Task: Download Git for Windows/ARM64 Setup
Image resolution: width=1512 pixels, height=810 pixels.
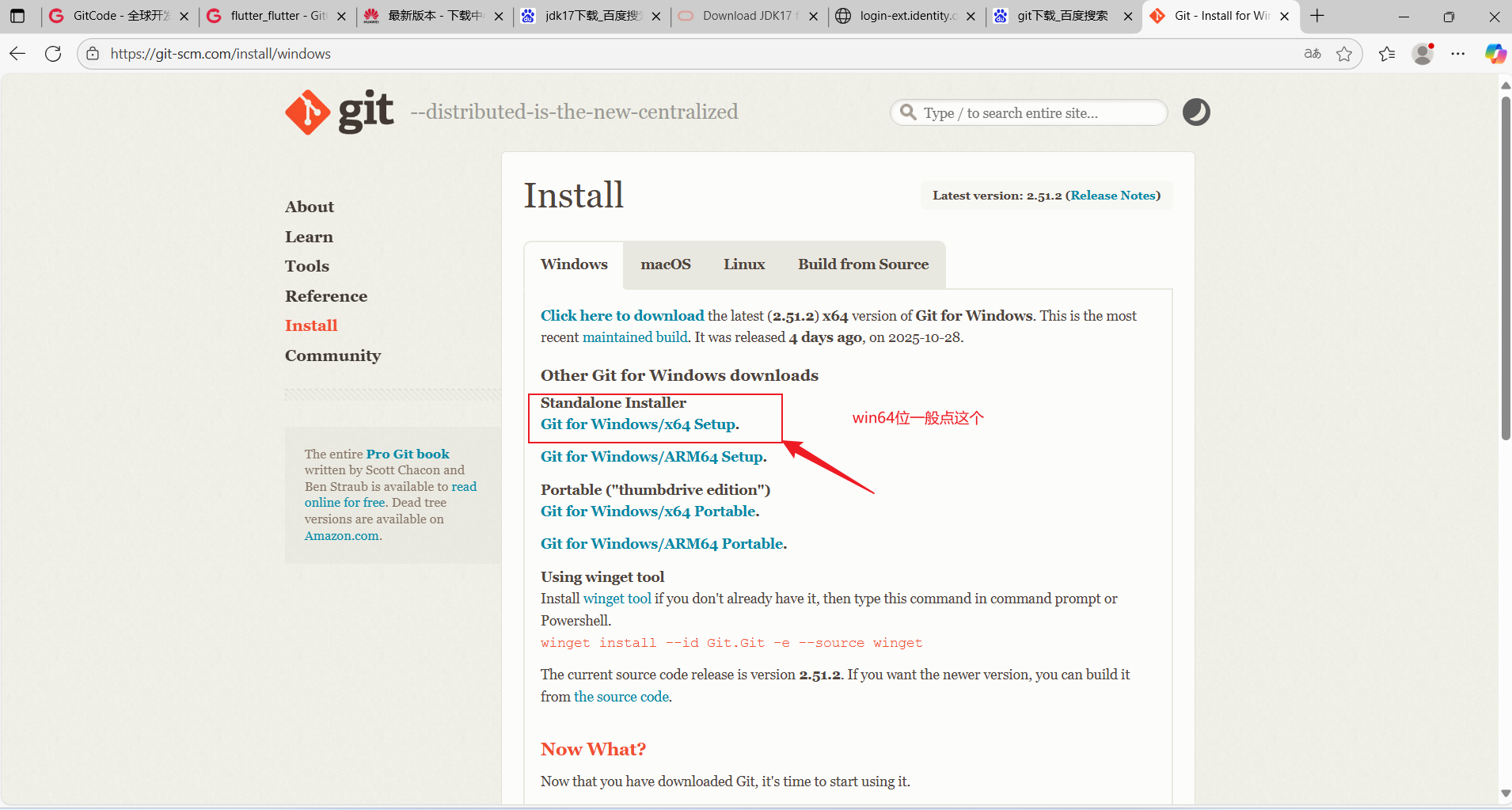Action: click(652, 457)
